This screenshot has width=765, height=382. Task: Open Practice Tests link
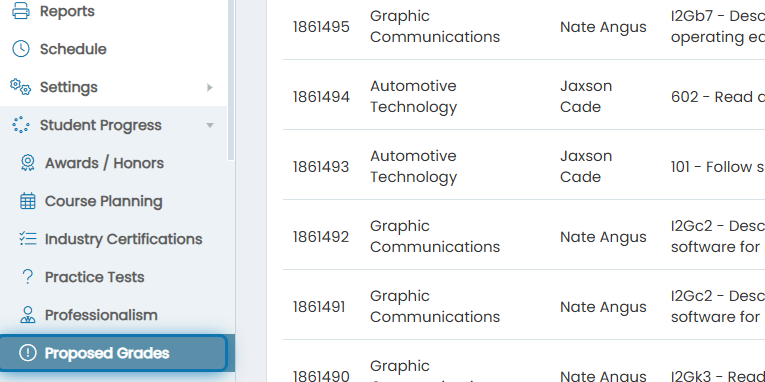pyautogui.click(x=95, y=277)
